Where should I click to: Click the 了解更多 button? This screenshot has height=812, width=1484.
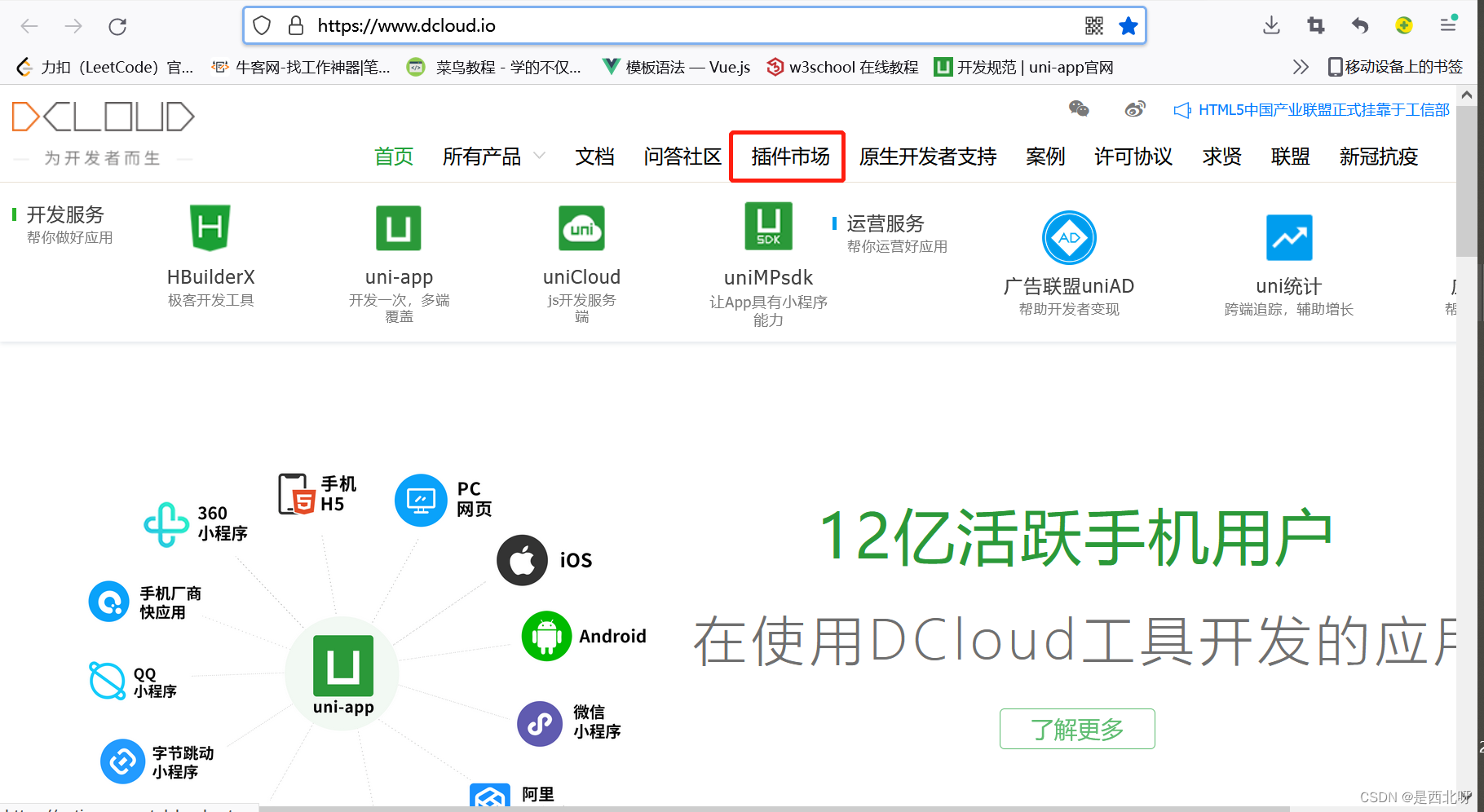click(1077, 729)
